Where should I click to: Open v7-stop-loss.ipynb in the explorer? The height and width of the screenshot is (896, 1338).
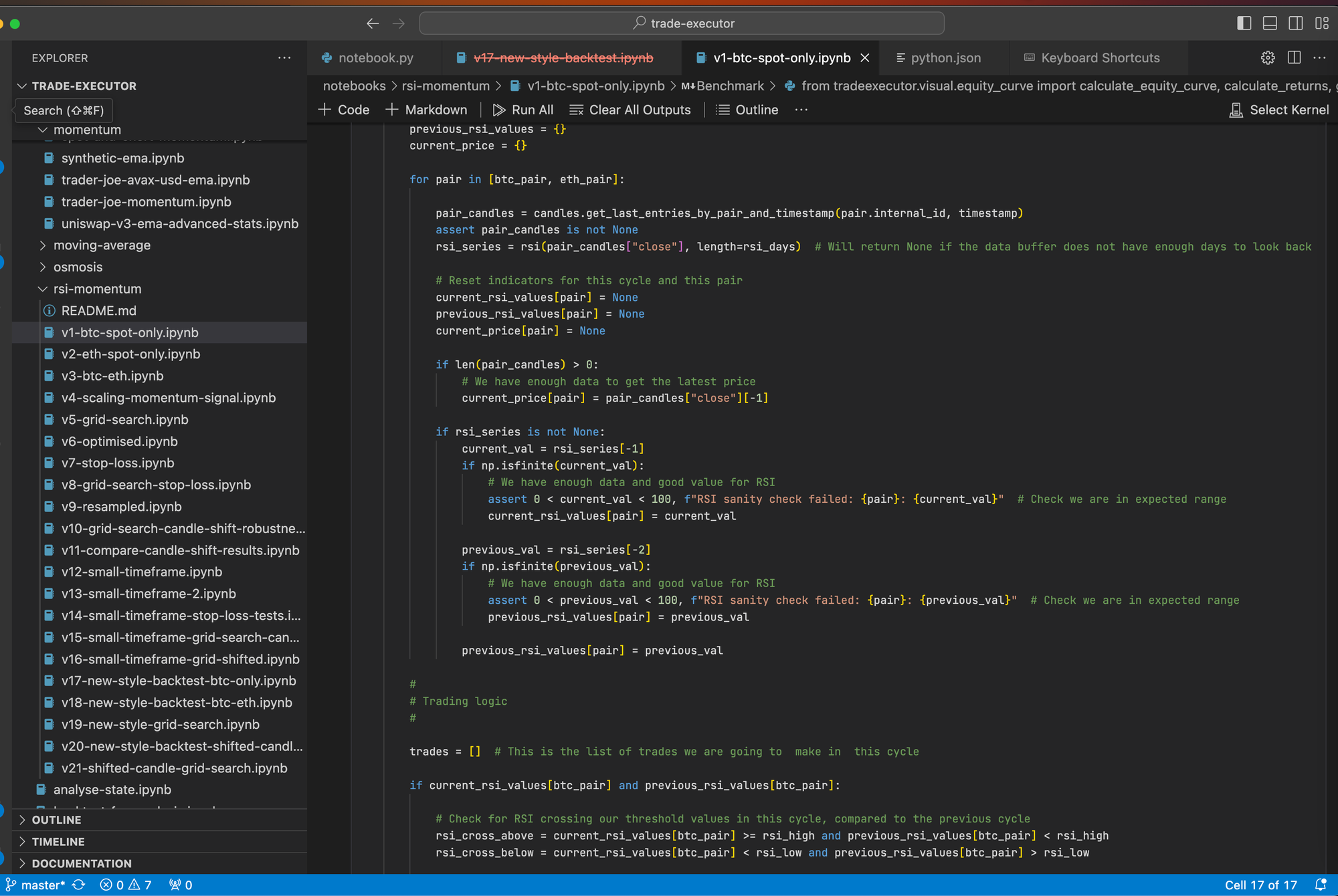click(118, 463)
